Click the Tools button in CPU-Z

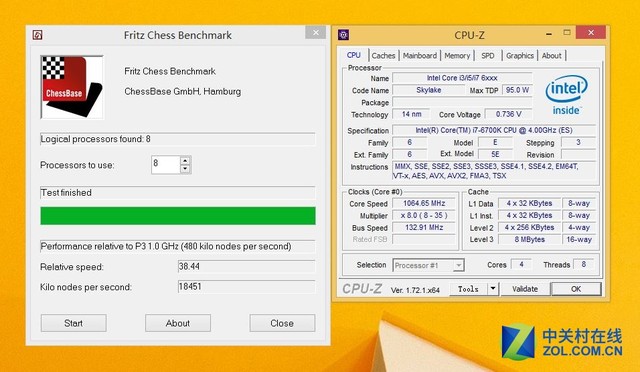468,289
